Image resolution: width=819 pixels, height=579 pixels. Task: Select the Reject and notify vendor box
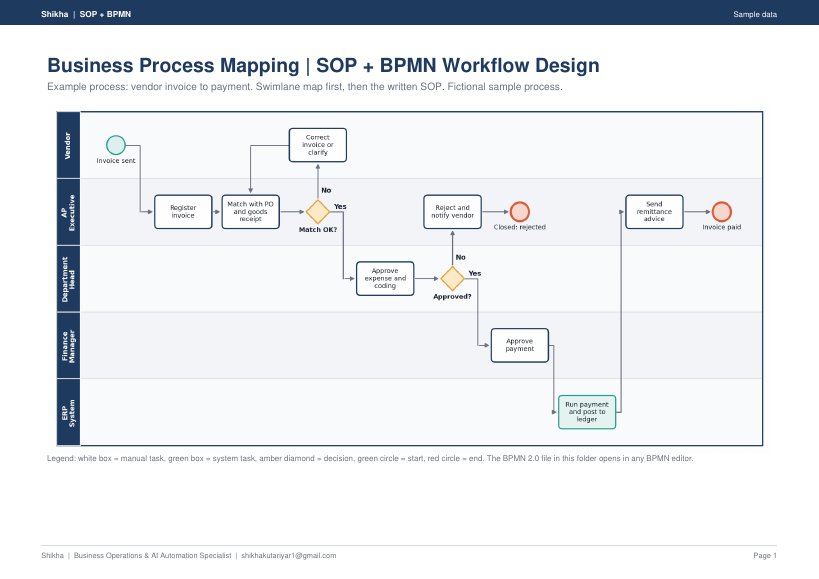pyautogui.click(x=452, y=211)
